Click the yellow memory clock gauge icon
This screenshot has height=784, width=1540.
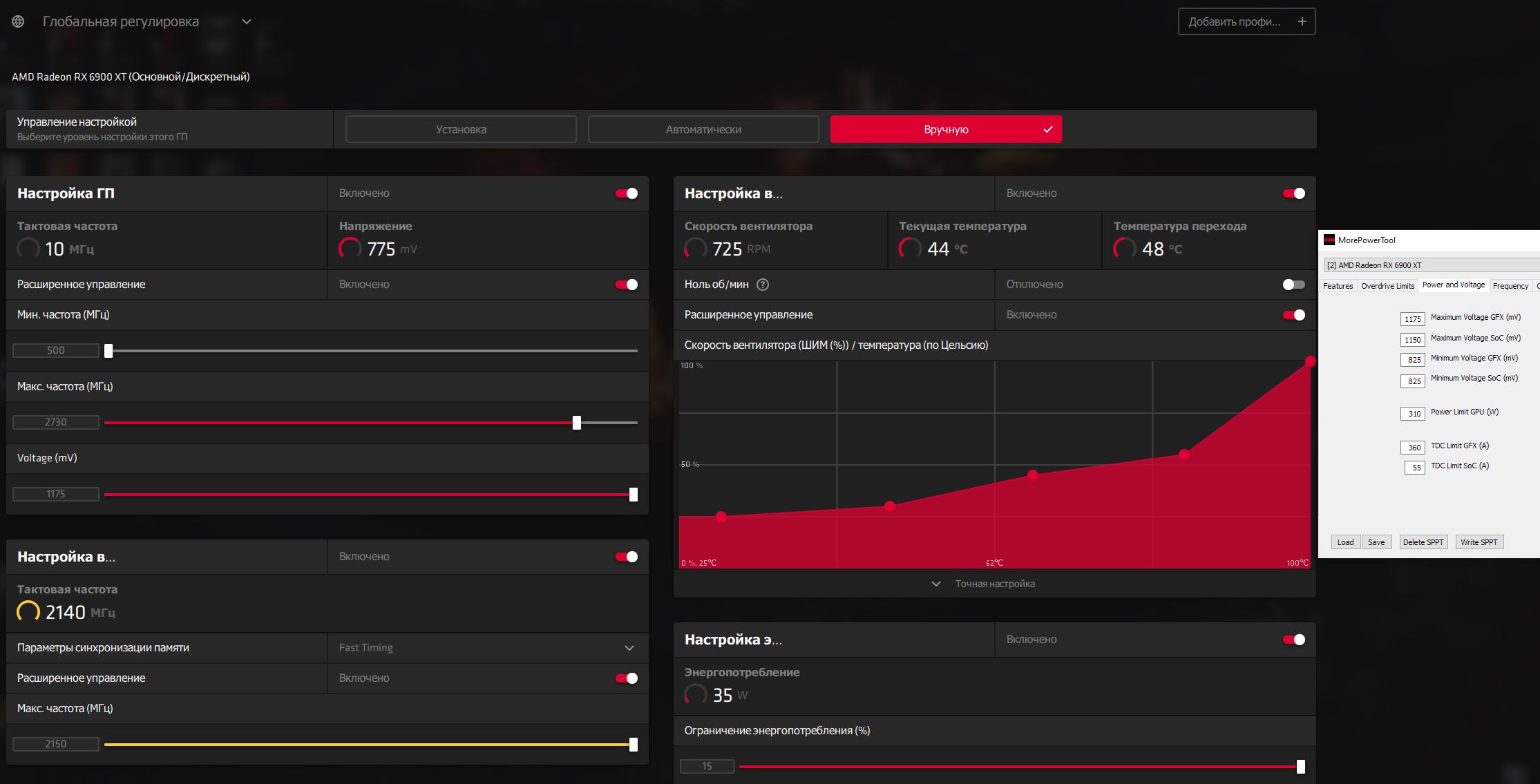(28, 611)
